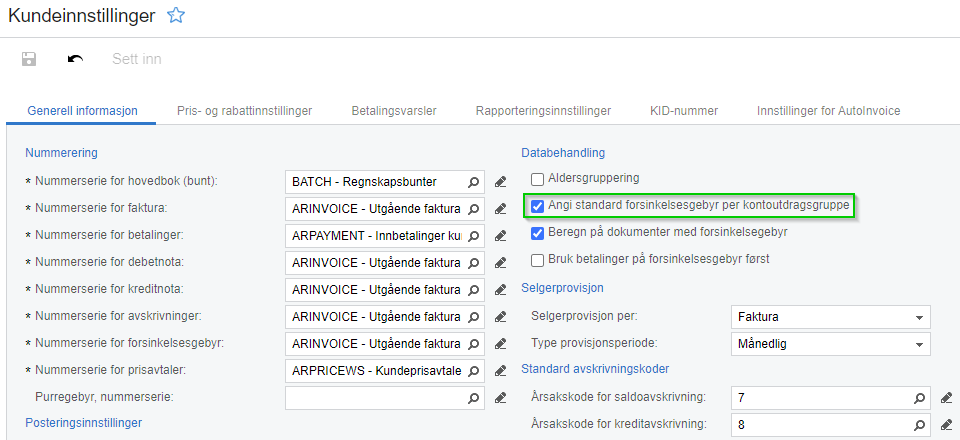This screenshot has width=960, height=440.
Task: Click the ARPRICEWS - Kundeprisavtale field
Action: 385,370
